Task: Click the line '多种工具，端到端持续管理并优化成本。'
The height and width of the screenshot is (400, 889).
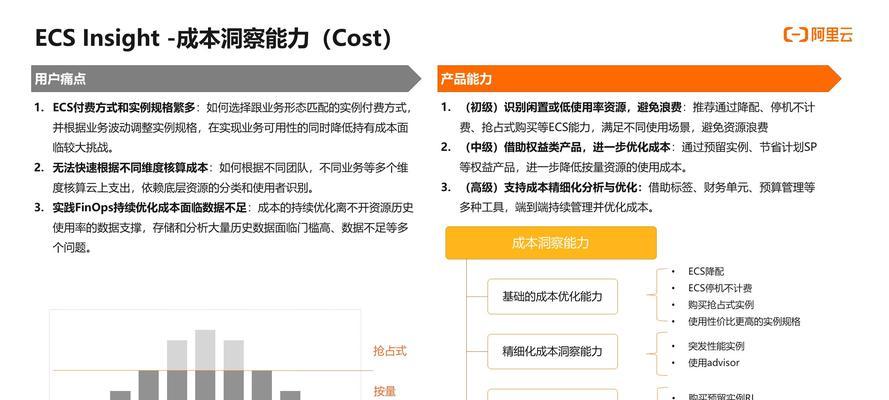Action: tap(557, 208)
